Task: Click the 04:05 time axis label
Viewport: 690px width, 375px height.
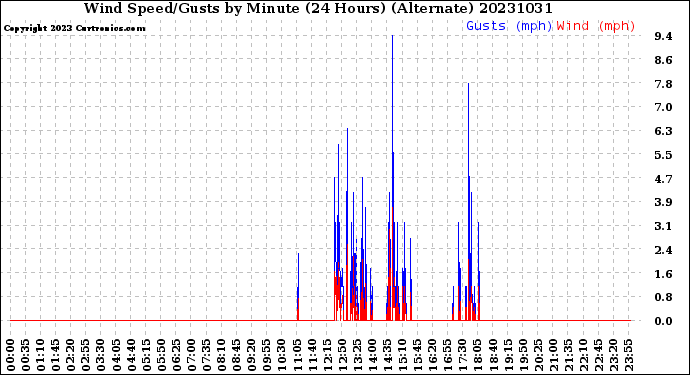Action: click(116, 354)
